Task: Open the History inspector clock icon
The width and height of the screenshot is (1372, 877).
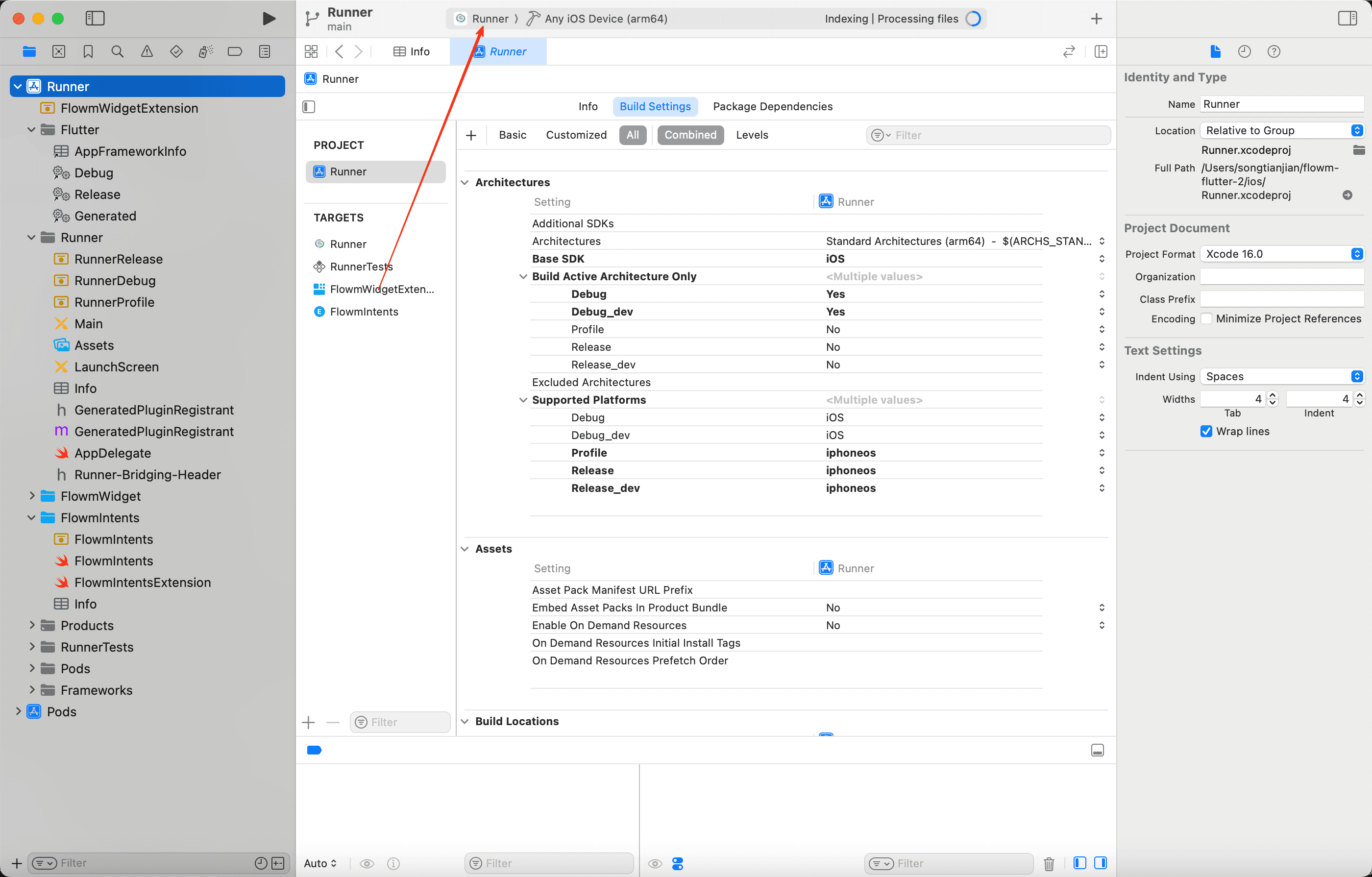Action: coord(1244,52)
